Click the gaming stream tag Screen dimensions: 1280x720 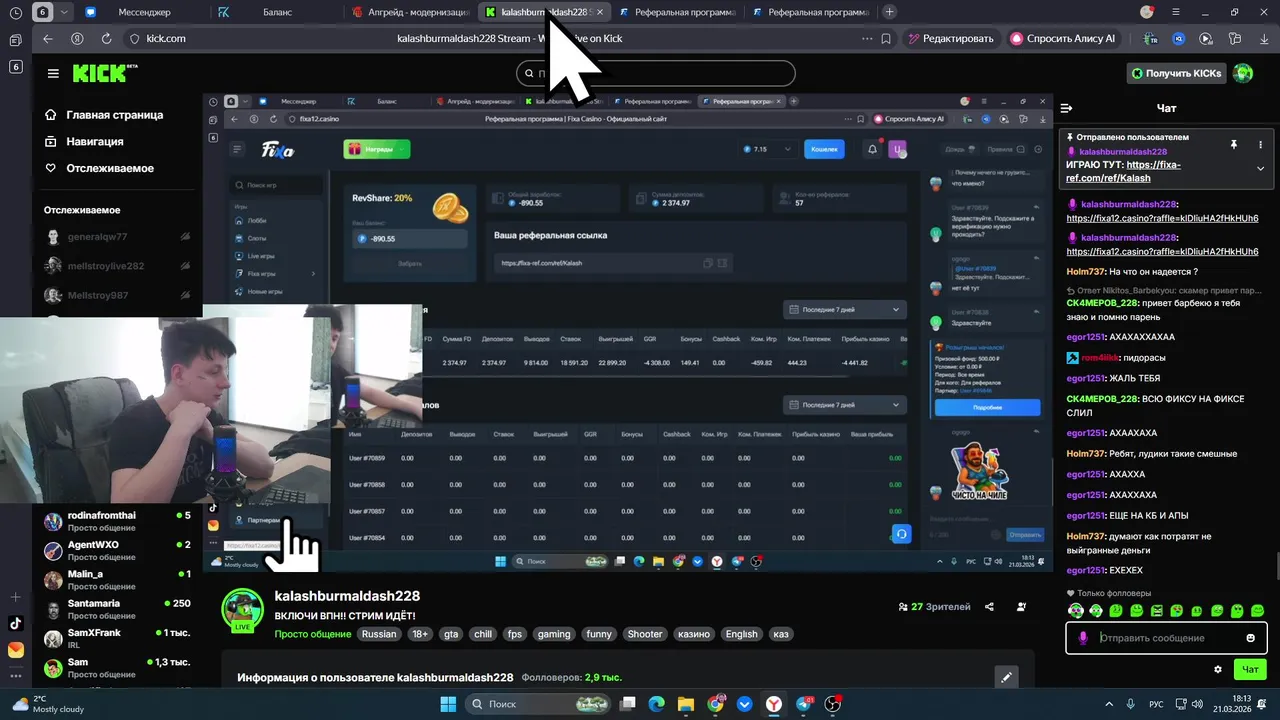point(553,634)
